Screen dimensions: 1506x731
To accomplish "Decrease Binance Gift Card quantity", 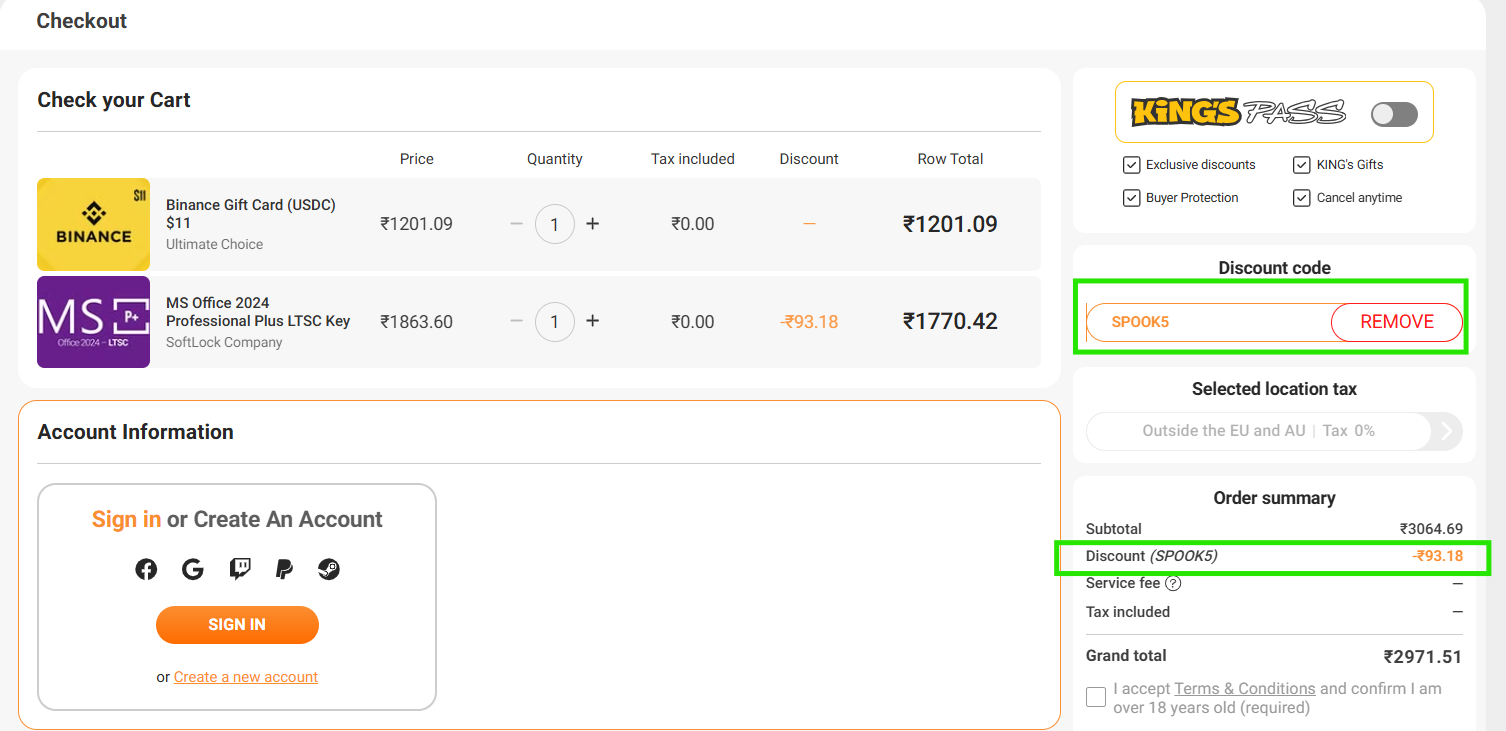I will (516, 224).
